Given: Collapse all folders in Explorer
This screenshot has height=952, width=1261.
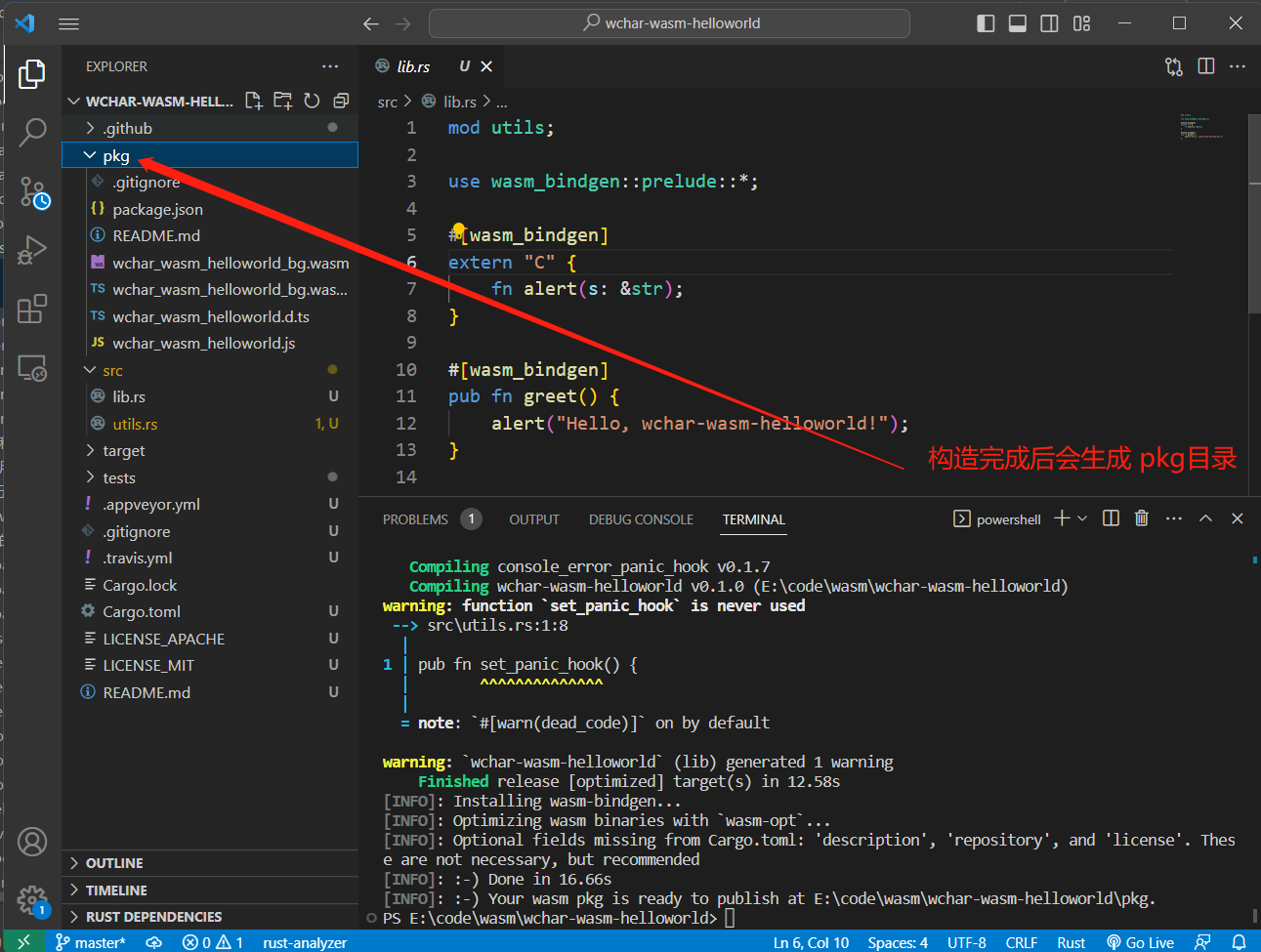Looking at the screenshot, I should (341, 101).
